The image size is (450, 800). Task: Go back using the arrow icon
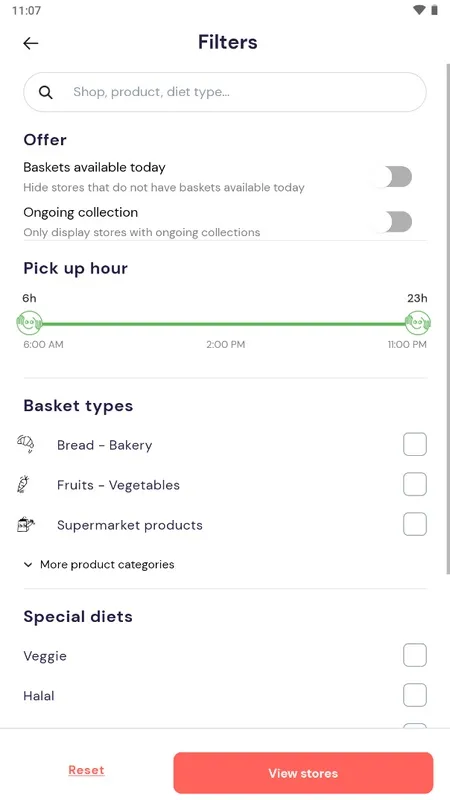31,43
